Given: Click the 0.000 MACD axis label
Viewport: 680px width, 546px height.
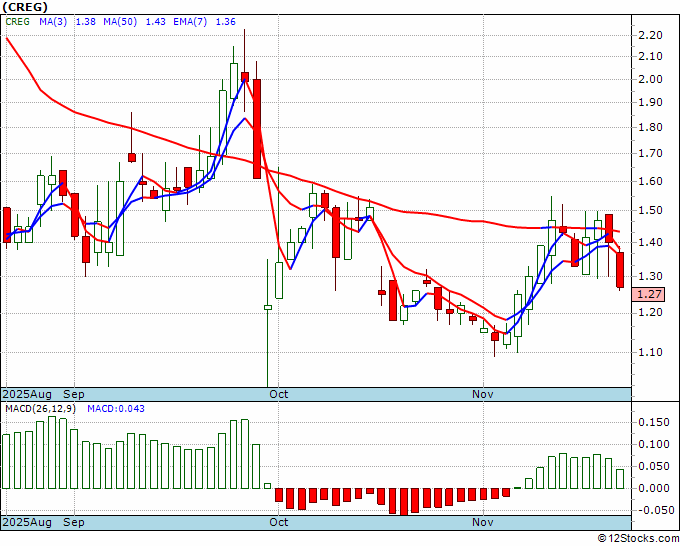Looking at the screenshot, I should 653,488.
